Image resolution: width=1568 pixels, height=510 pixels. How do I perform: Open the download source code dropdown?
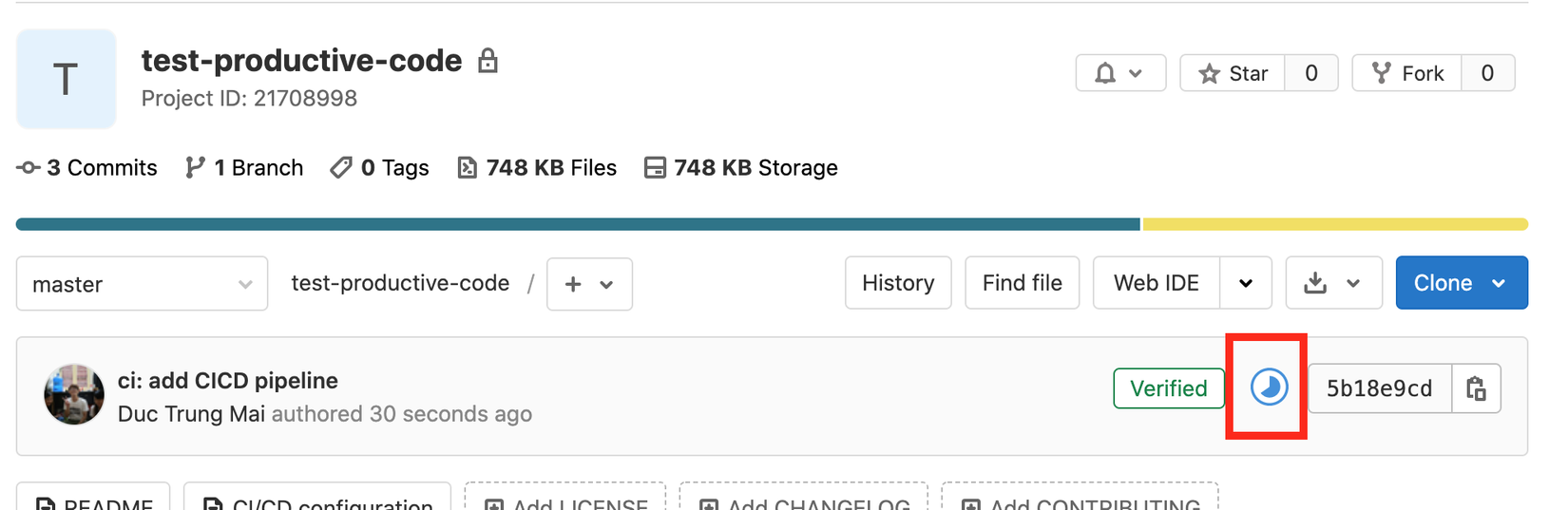click(1332, 283)
